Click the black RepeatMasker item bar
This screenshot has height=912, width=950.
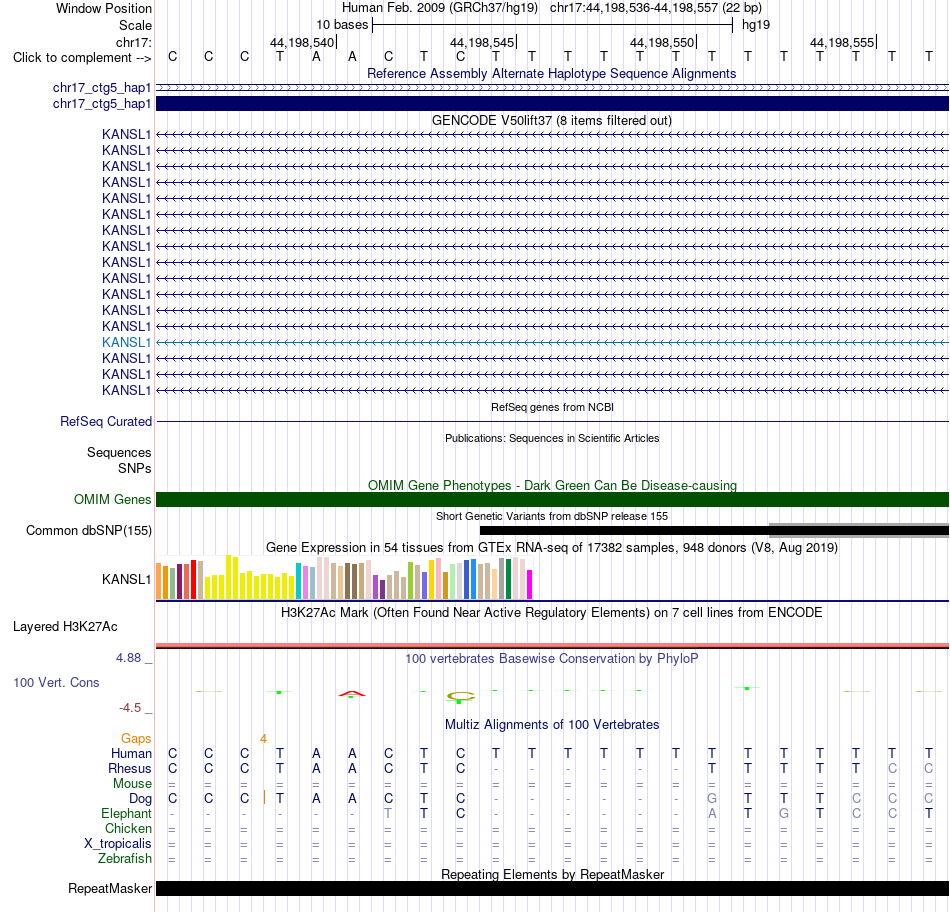click(553, 888)
